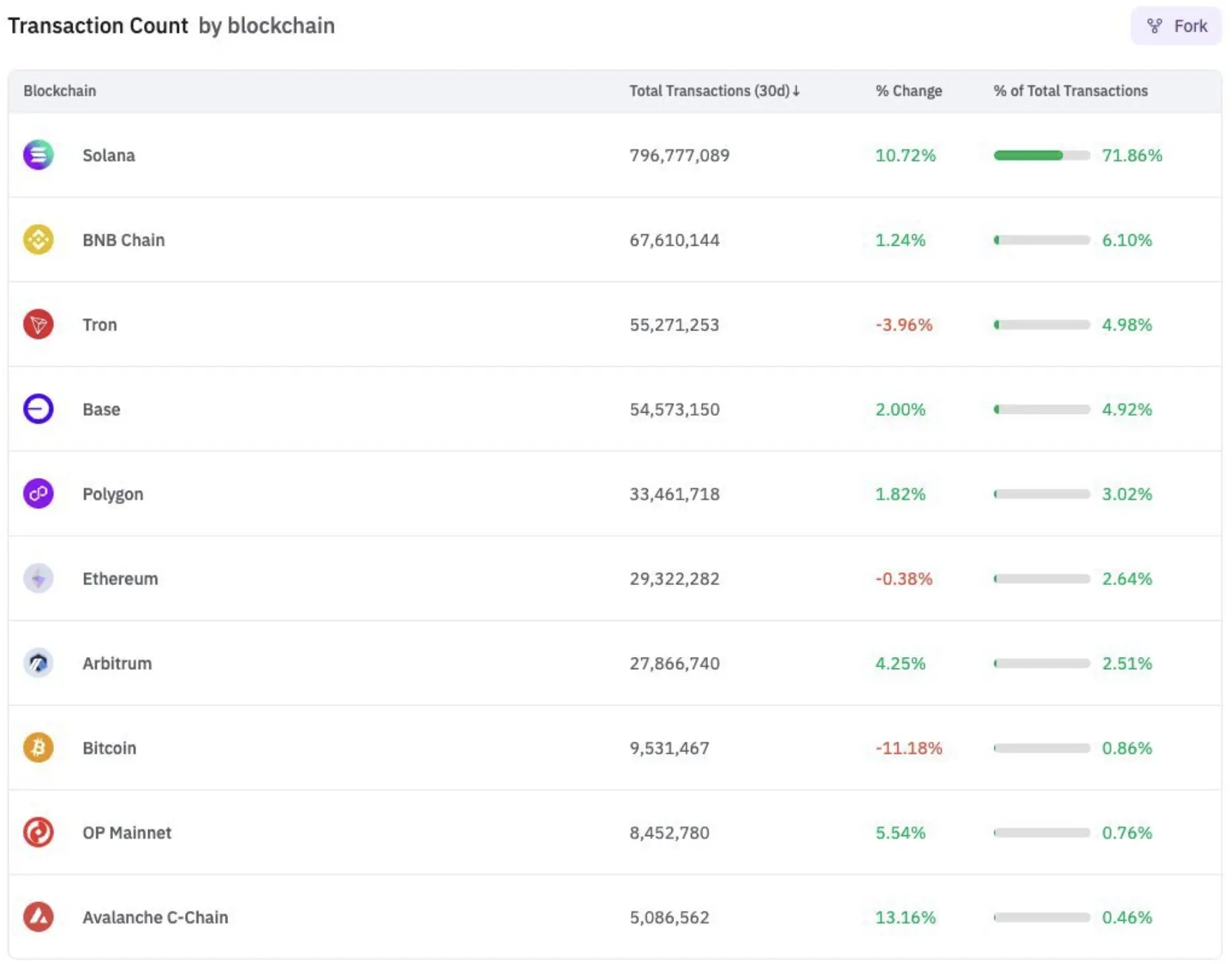Click the Blockchain column header
This screenshot has width=1232, height=964.
pyautogui.click(x=61, y=91)
